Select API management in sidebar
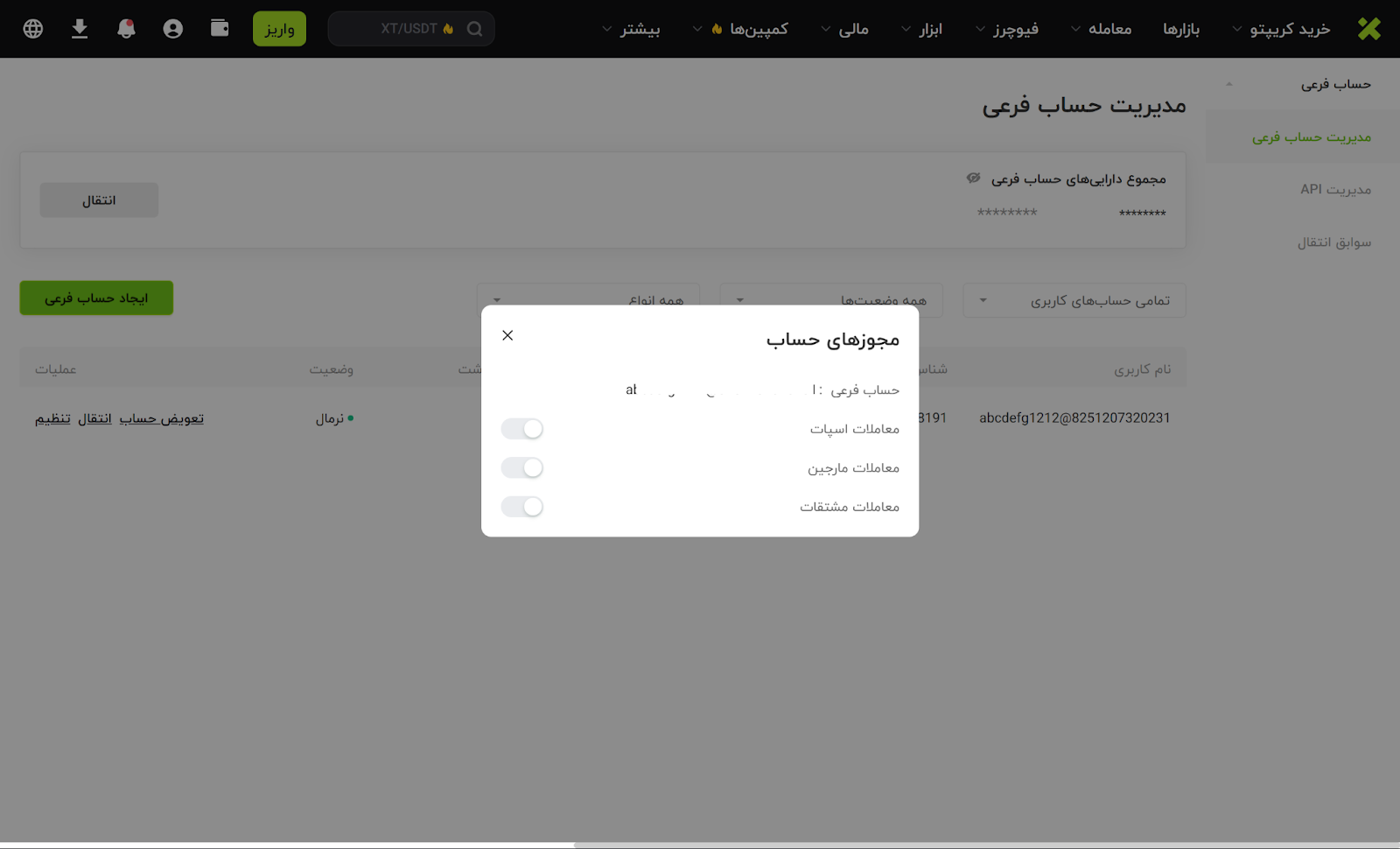The height and width of the screenshot is (849, 1400). pos(1334,189)
